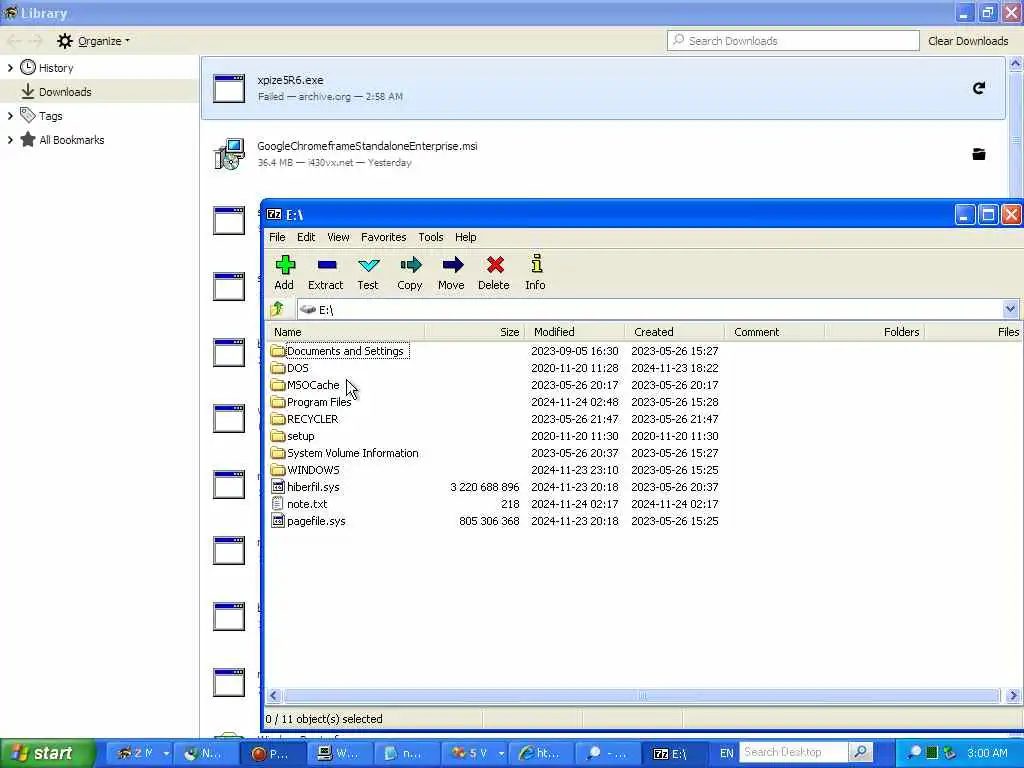This screenshot has width=1024, height=768.
Task: Select the System Volume Information folder
Action: click(x=353, y=453)
